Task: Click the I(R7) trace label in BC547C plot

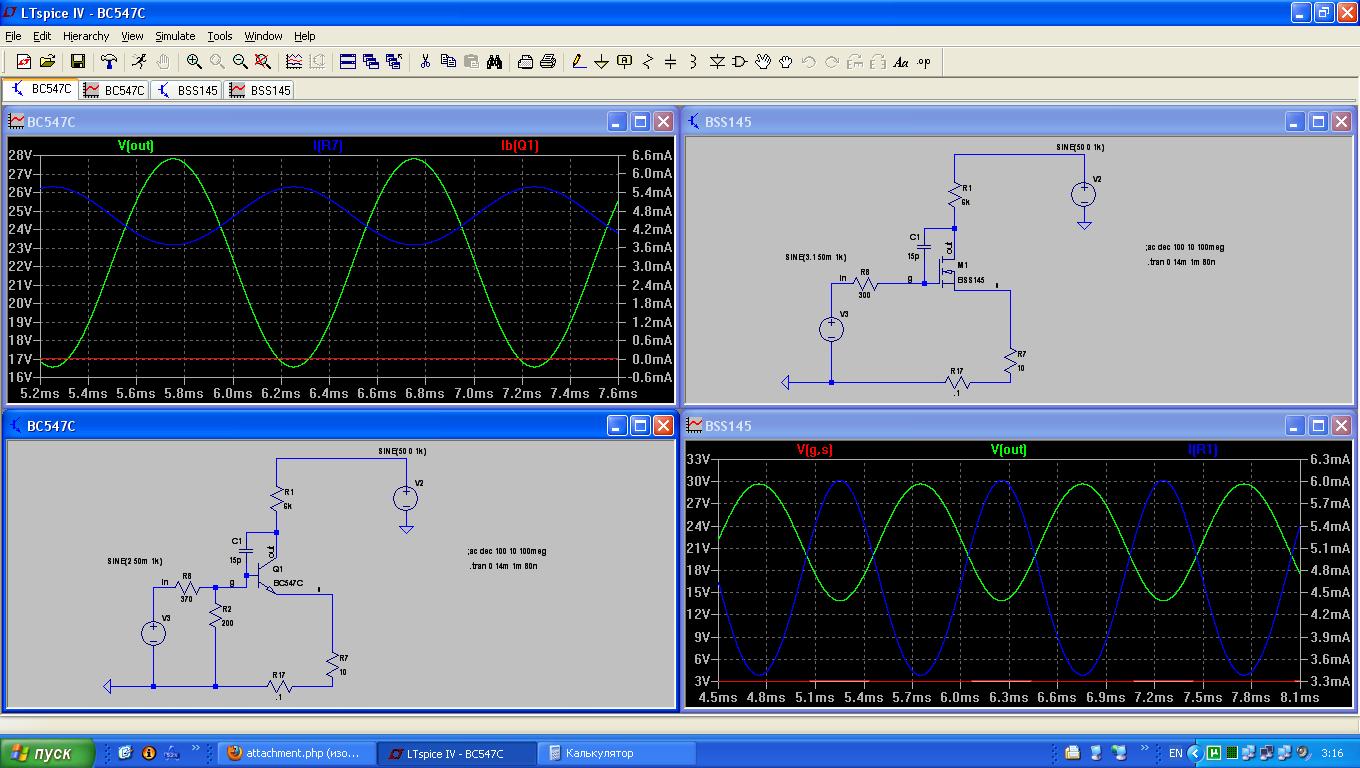Action: tap(328, 145)
